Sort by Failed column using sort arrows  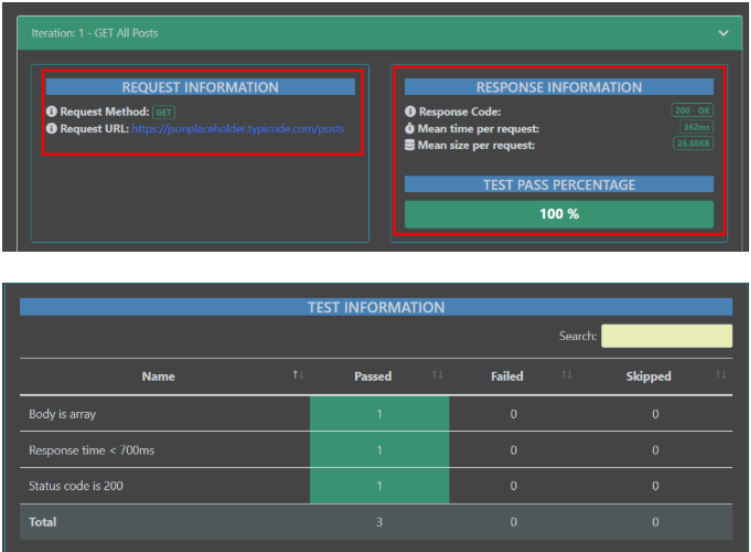566,375
